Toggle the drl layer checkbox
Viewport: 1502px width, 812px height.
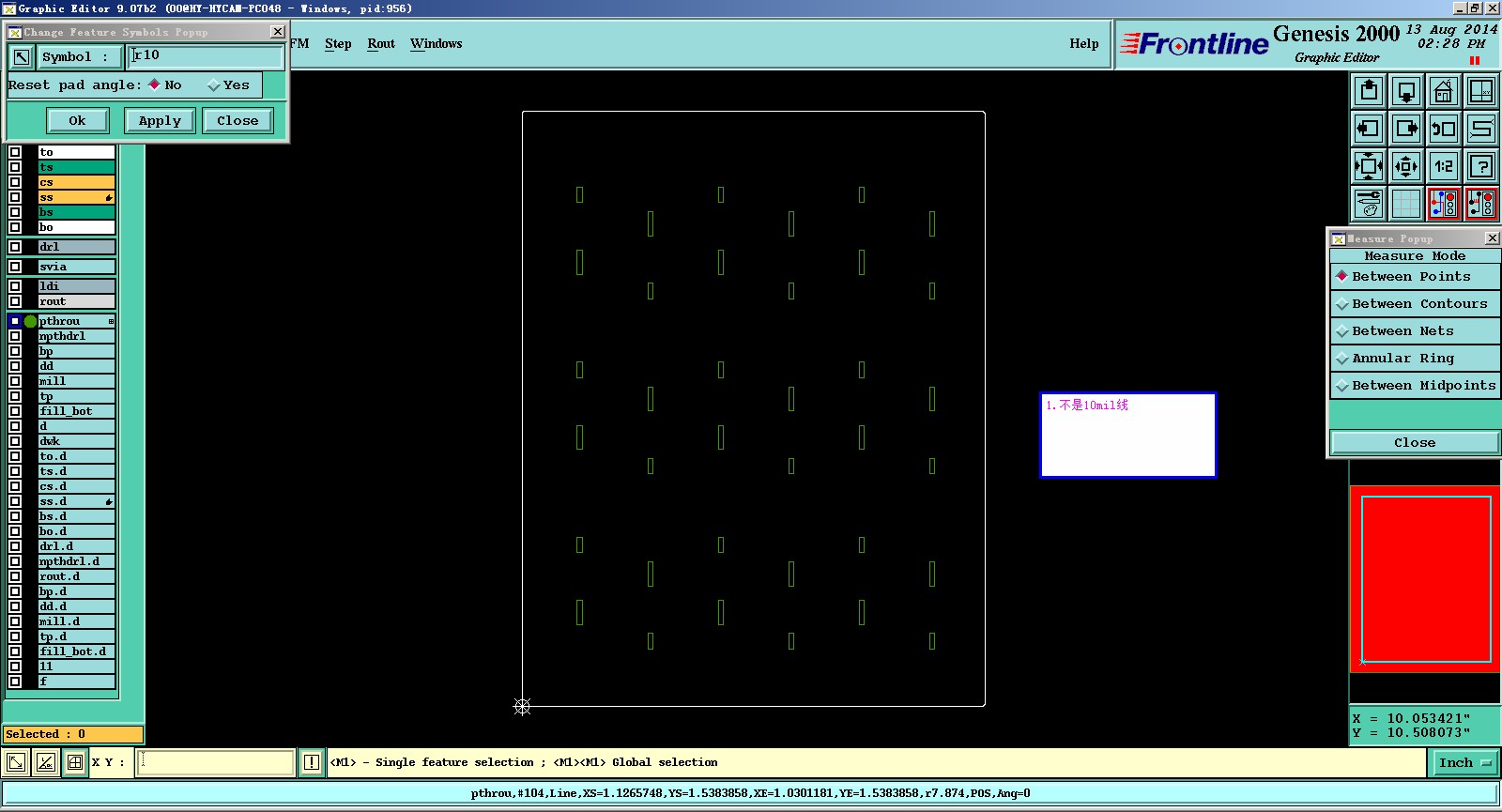click(x=15, y=247)
